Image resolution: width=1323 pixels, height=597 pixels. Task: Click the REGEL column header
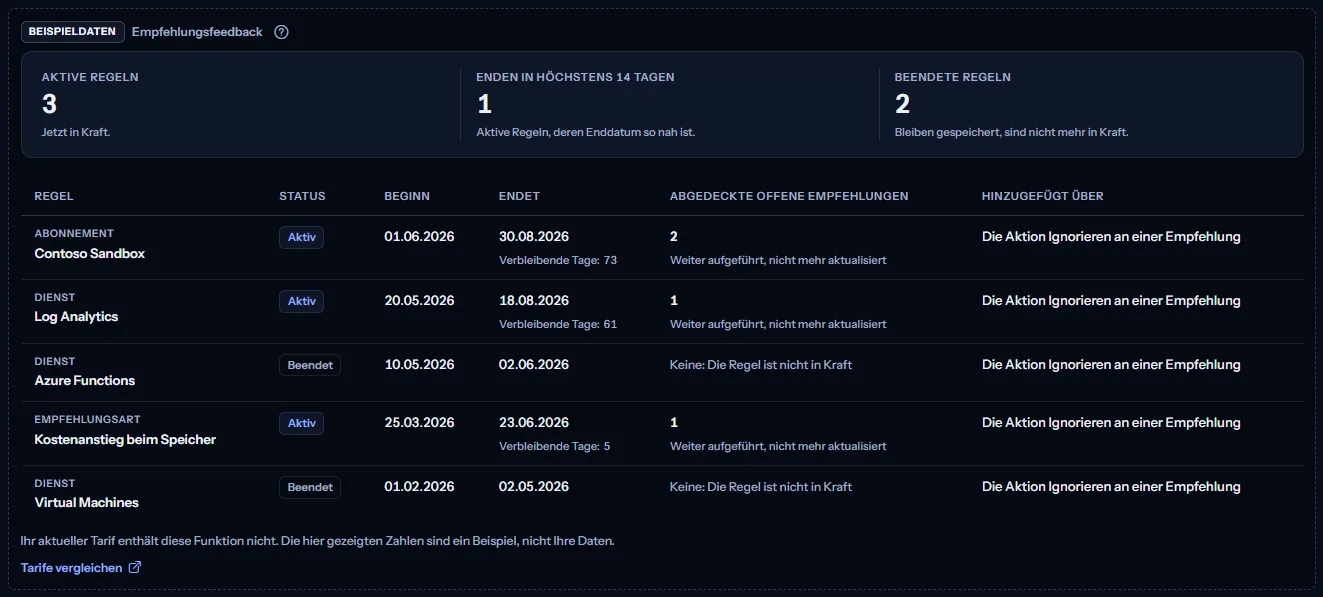pos(54,196)
